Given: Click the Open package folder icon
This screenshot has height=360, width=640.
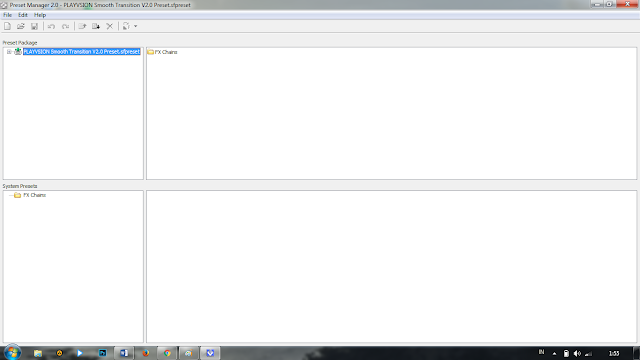Looking at the screenshot, I should (21, 26).
